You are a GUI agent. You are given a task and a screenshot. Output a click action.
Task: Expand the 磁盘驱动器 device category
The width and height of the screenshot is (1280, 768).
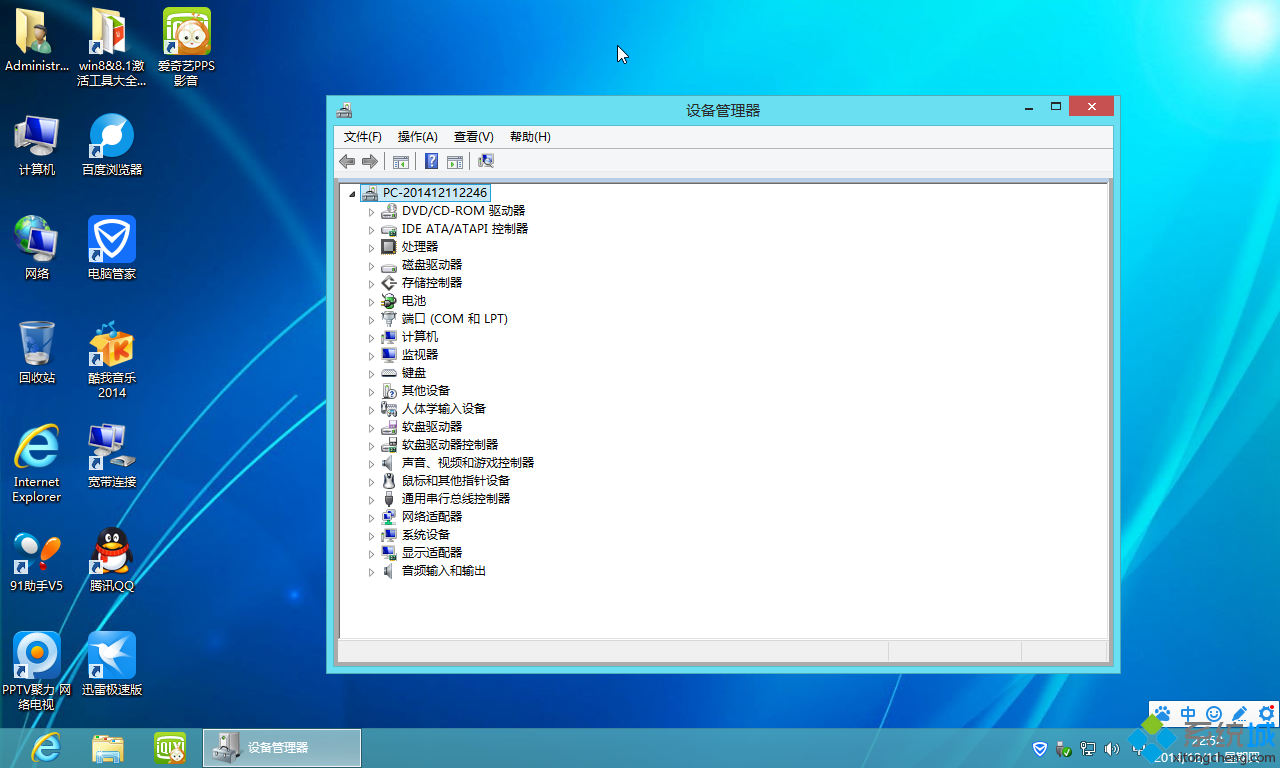371,266
